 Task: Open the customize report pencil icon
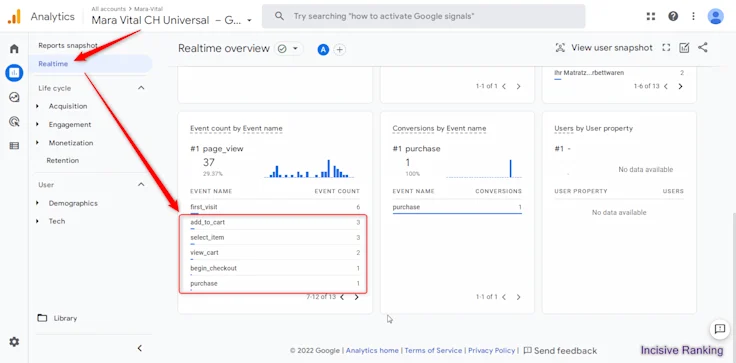click(x=684, y=48)
